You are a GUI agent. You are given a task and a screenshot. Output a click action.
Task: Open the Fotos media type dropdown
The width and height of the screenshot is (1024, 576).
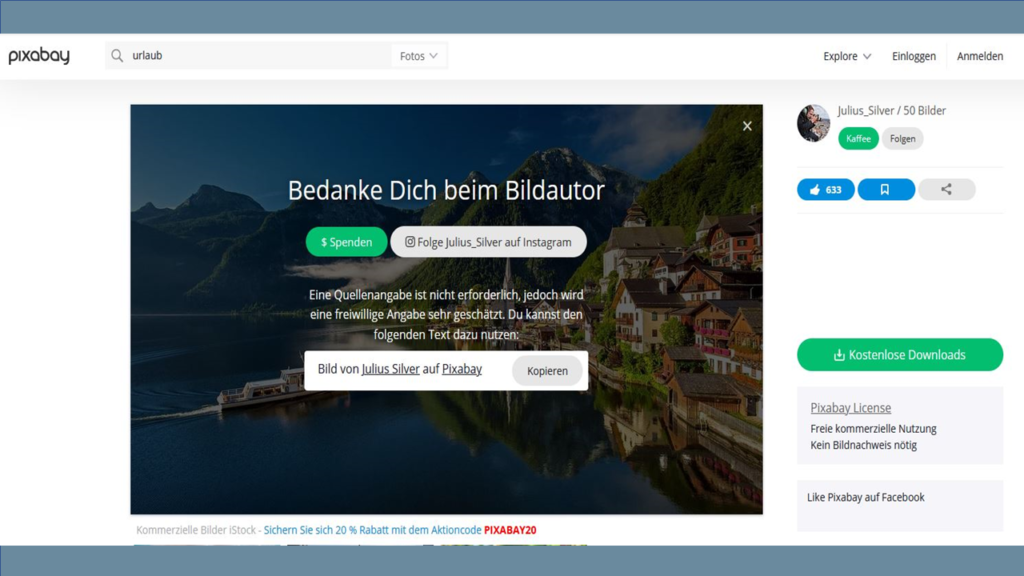click(419, 56)
